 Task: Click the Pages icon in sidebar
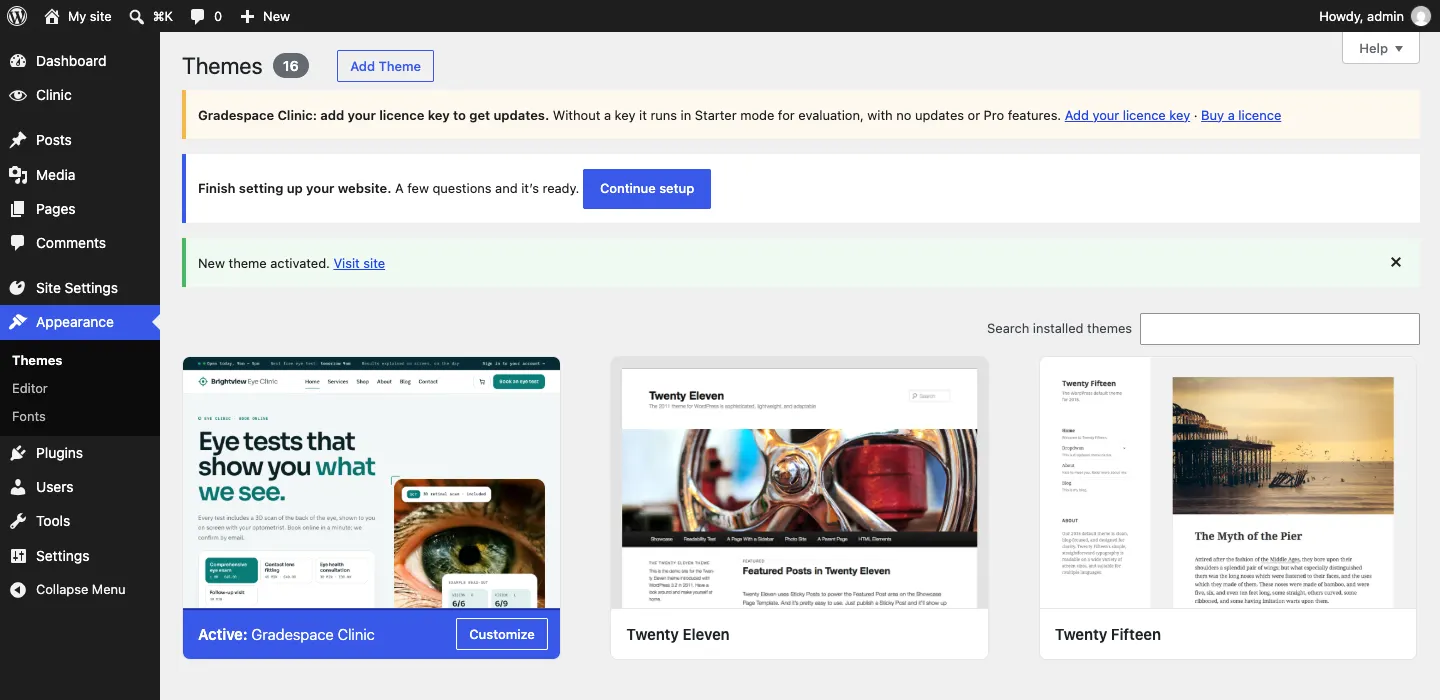pos(18,209)
